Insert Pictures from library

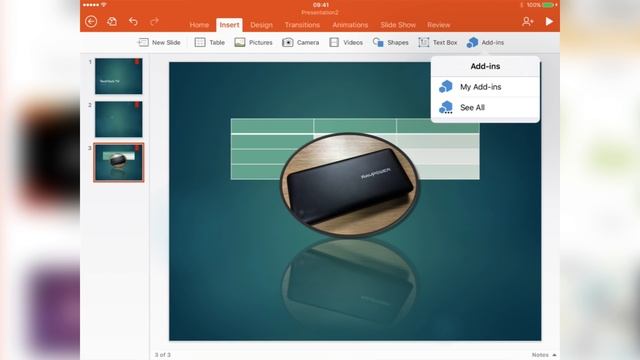pyautogui.click(x=253, y=42)
